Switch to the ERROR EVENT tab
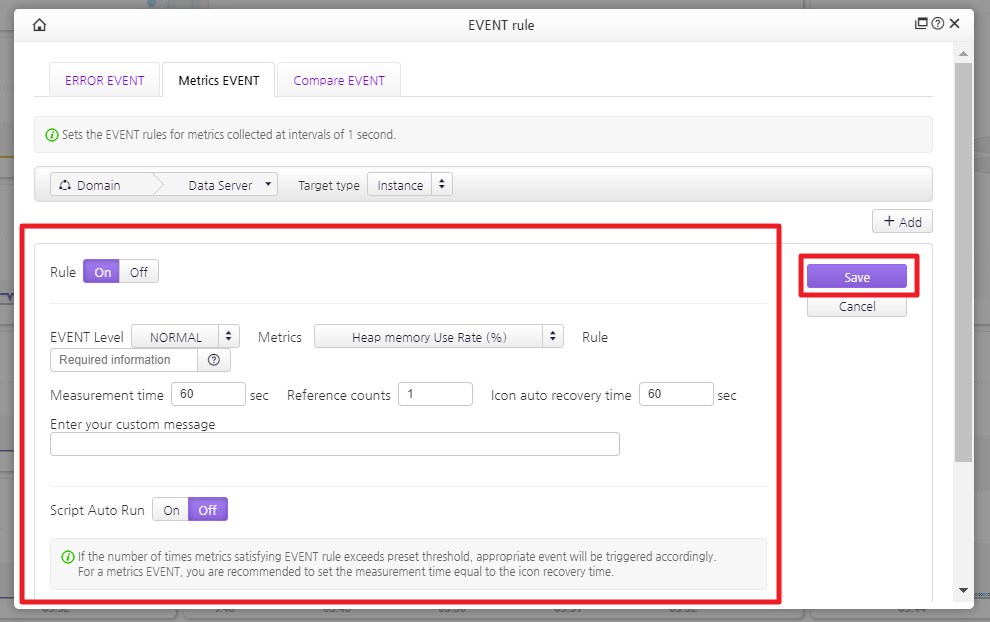 point(105,81)
